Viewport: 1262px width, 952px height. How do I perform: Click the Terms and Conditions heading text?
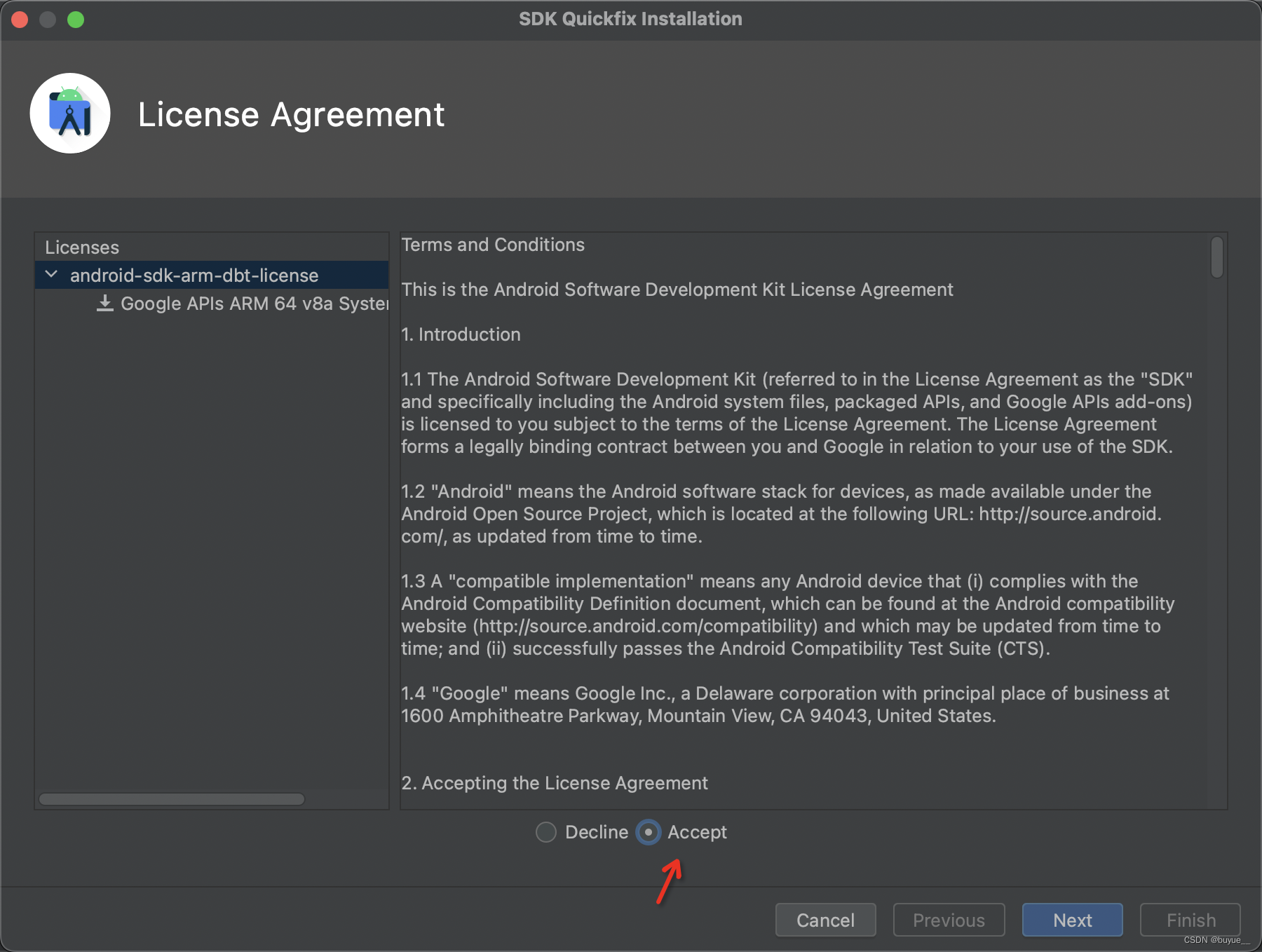click(x=493, y=245)
